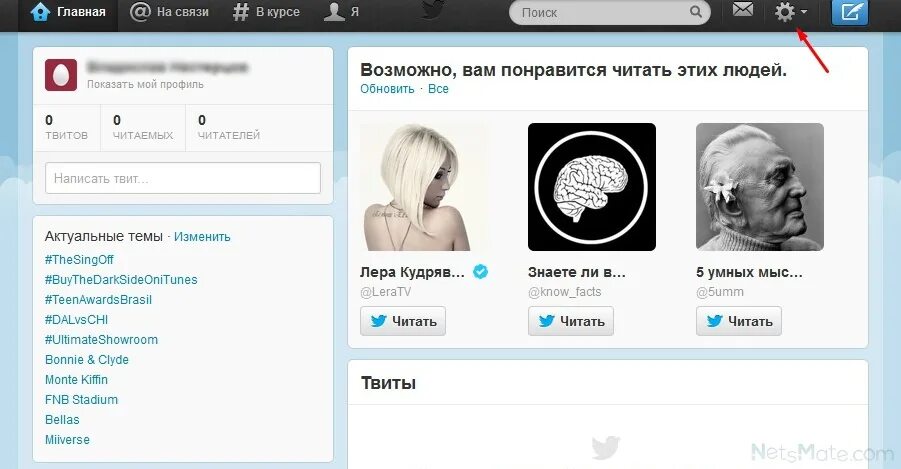
Task: Open trend #UltimateShowroom
Action: click(101, 340)
